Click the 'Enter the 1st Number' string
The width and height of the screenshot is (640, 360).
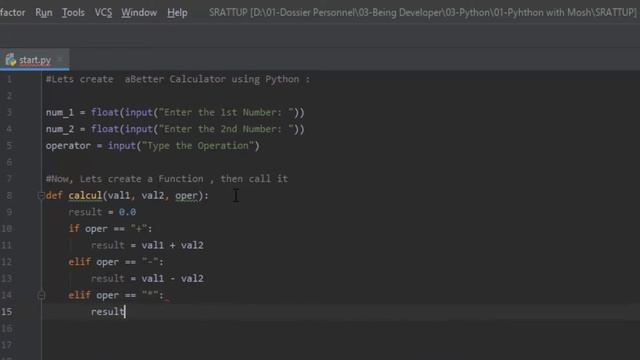pos(226,112)
